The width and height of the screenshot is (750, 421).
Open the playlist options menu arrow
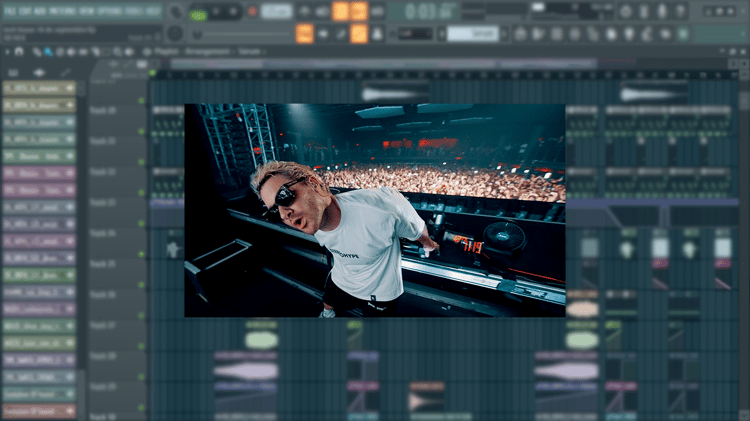point(7,51)
